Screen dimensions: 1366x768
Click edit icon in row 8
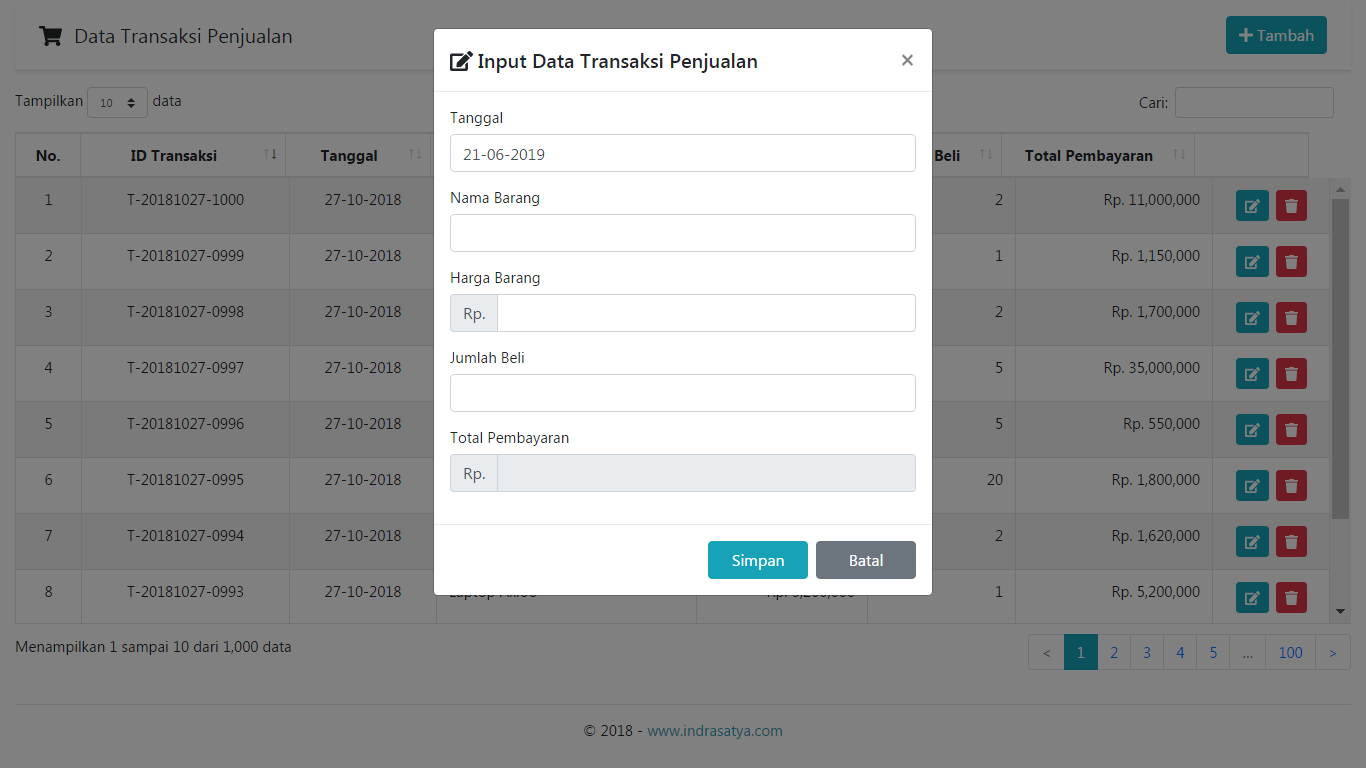1252,598
